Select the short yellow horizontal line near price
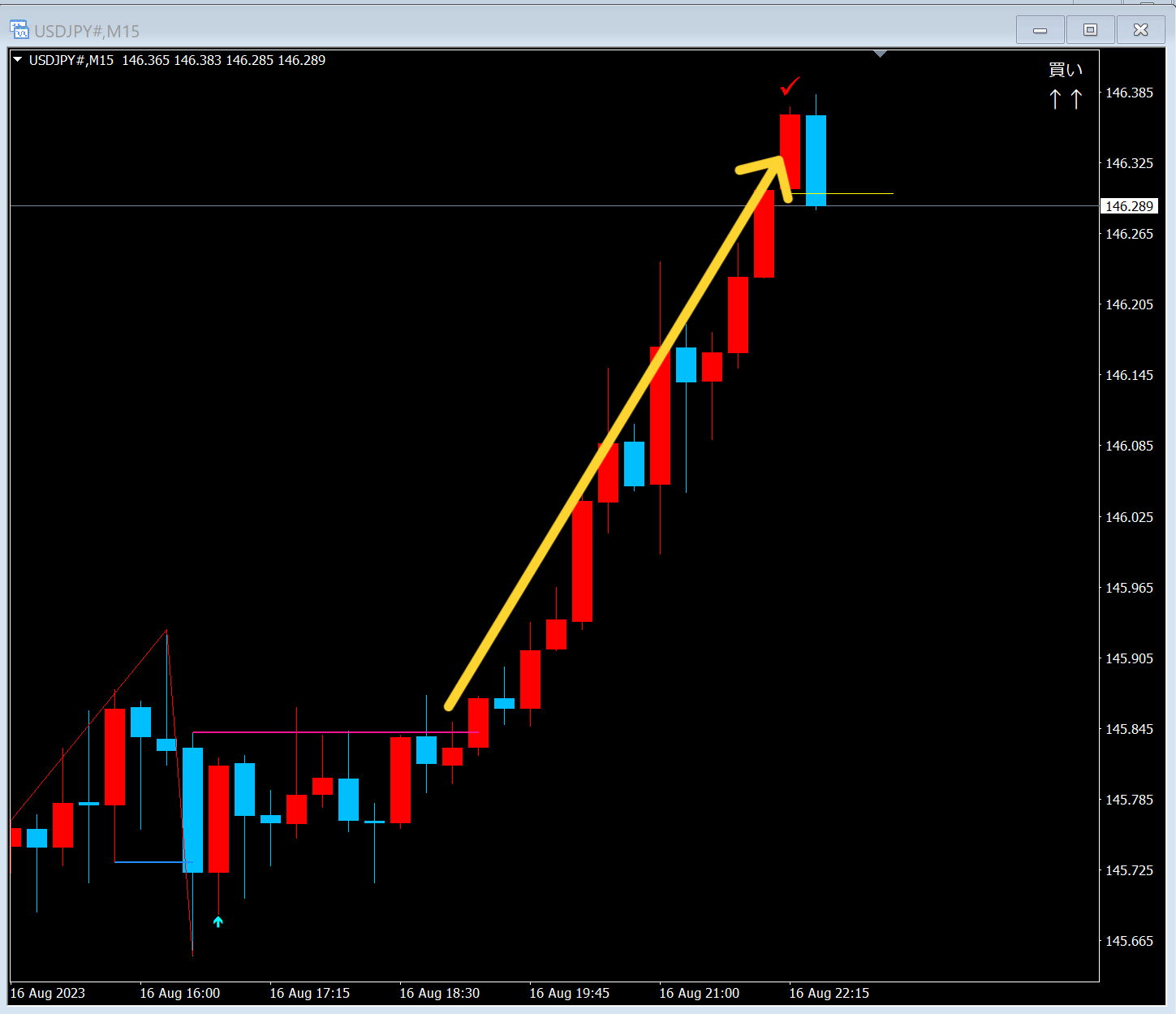 pyautogui.click(x=842, y=193)
